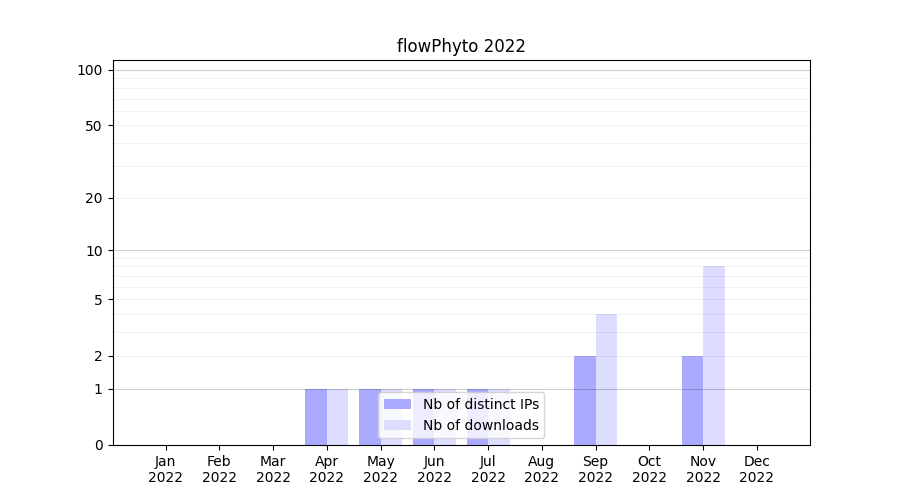Click the Jan 2022 x-axis label
Screen dimensions: 900x500
click(166, 469)
